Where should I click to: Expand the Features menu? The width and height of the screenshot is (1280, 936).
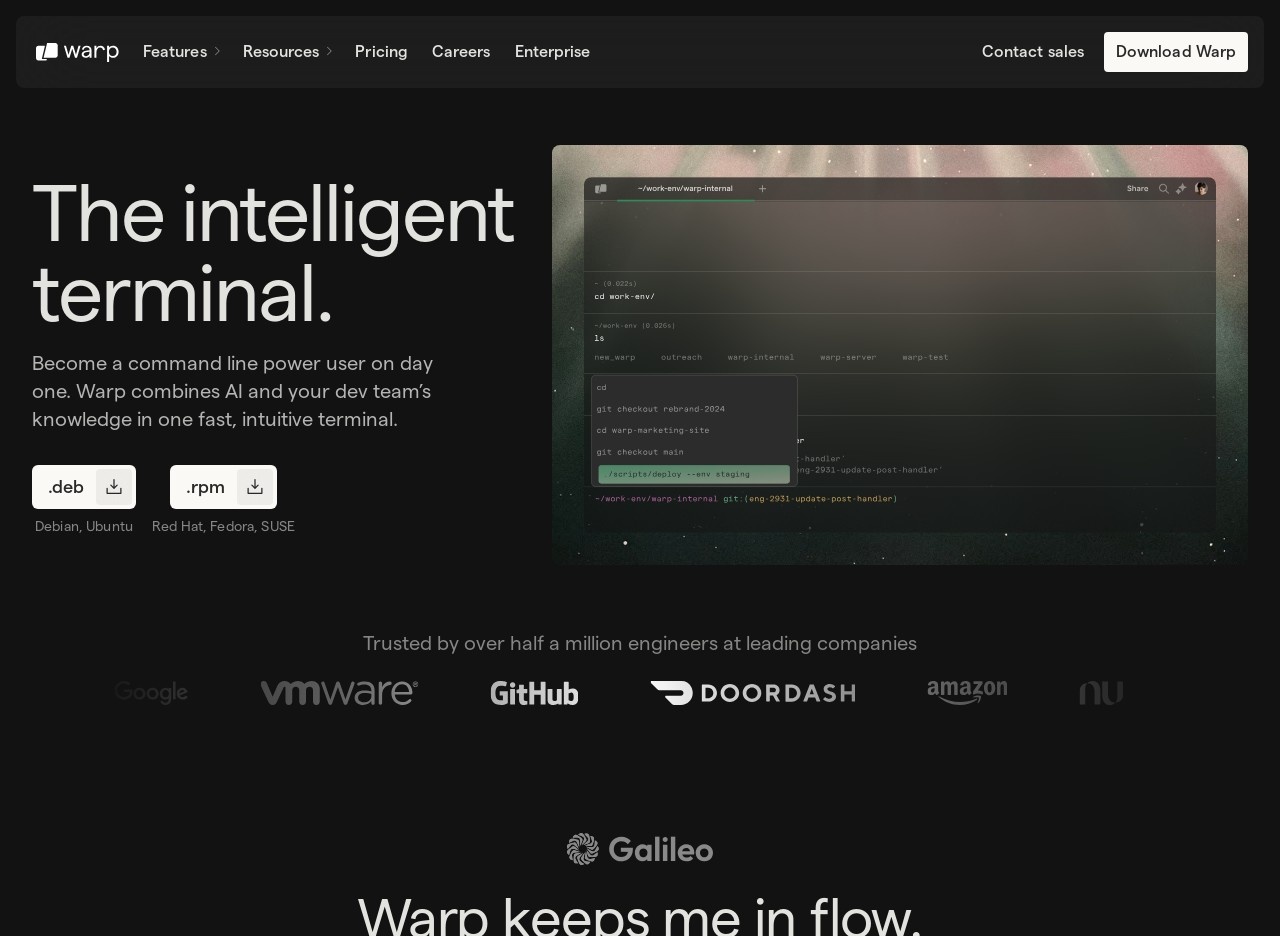pyautogui.click(x=181, y=52)
